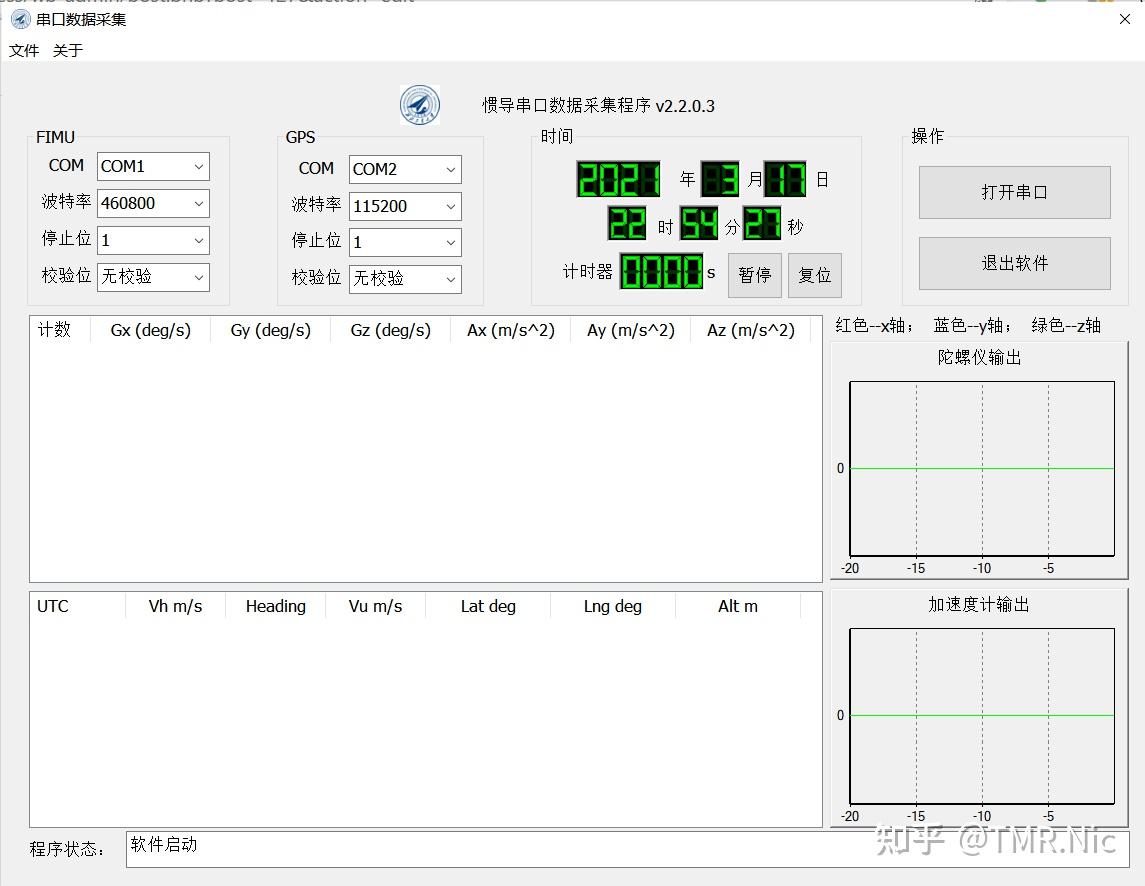Click the 惯导串口数据采集程序 v2.2.0.3 title text
This screenshot has width=1145, height=886.
coord(598,106)
